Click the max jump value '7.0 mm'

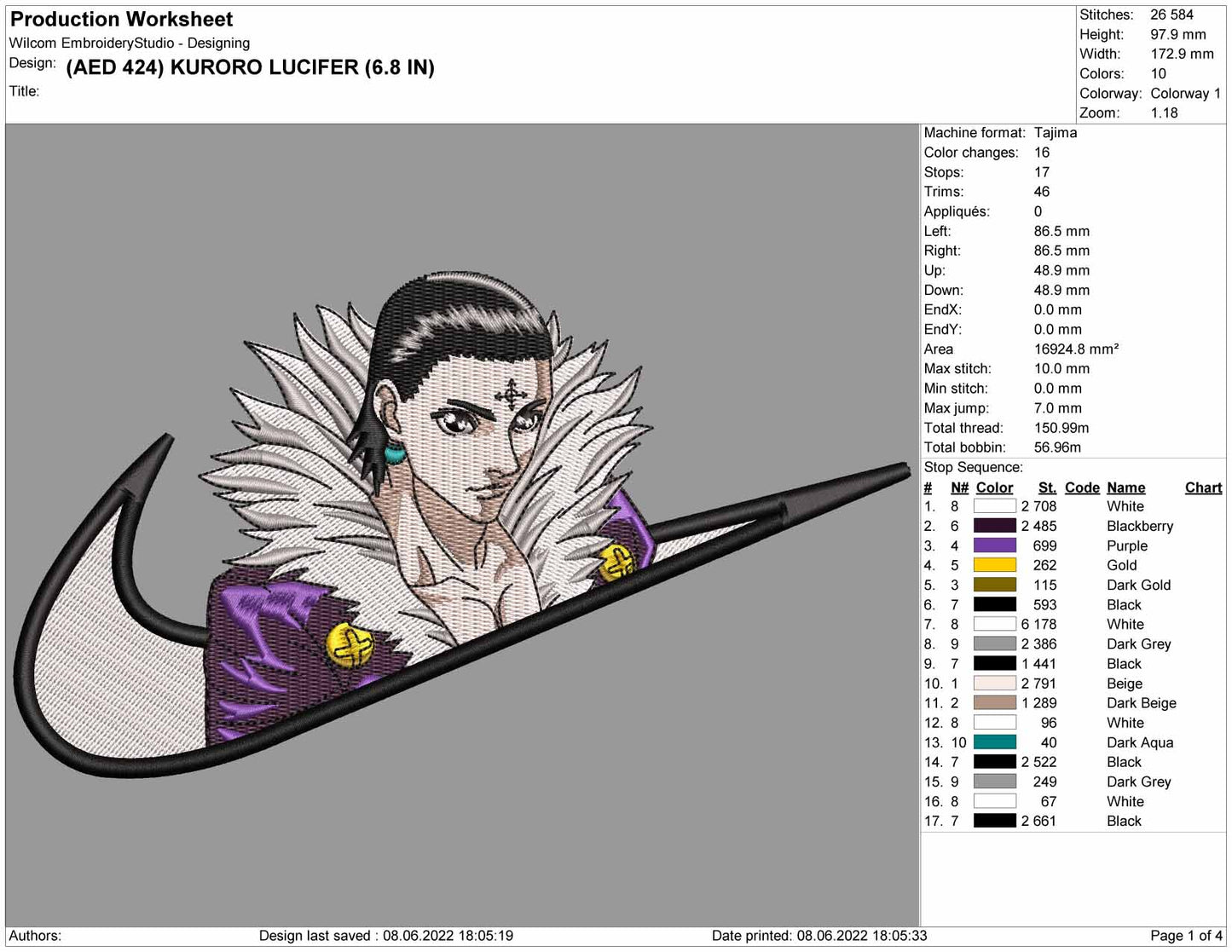tap(1057, 408)
